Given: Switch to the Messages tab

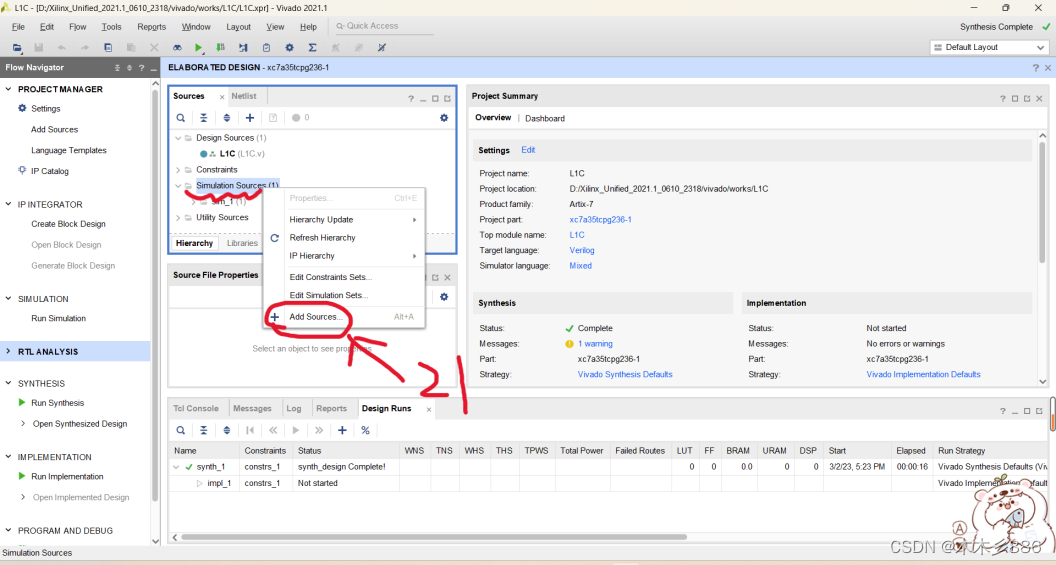Looking at the screenshot, I should (252, 408).
